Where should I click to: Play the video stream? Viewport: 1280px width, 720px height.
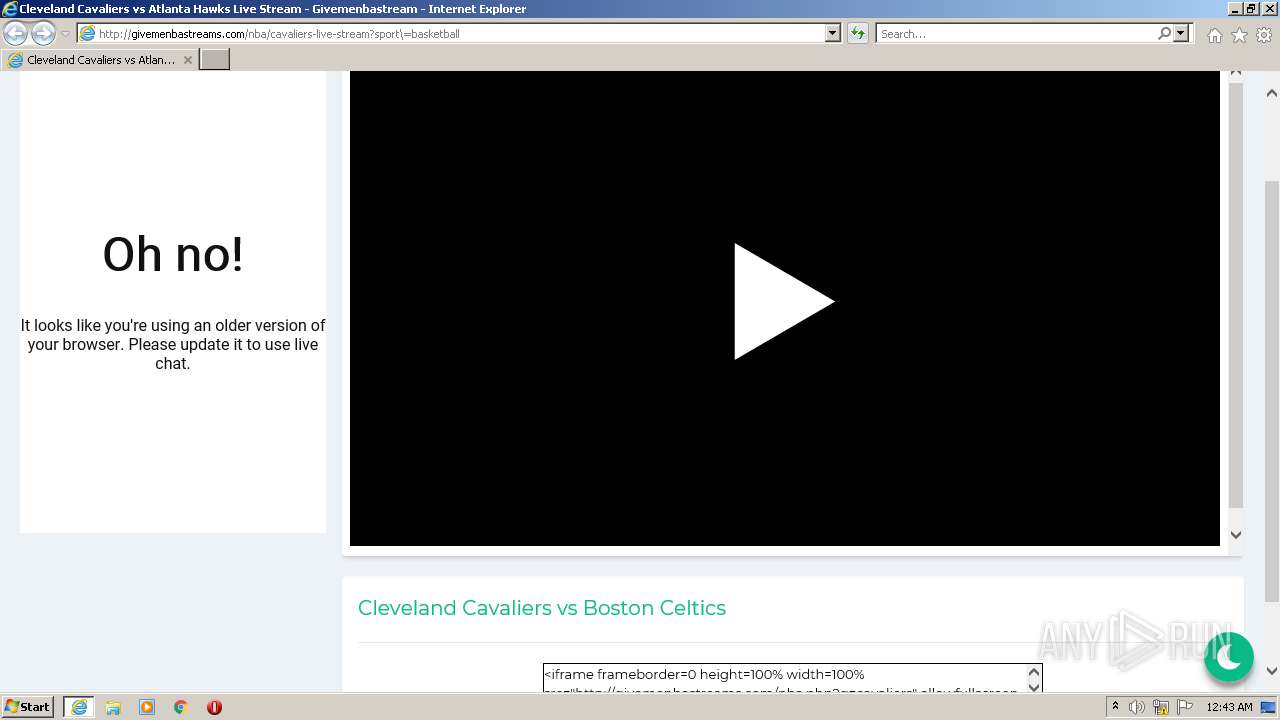tap(784, 301)
